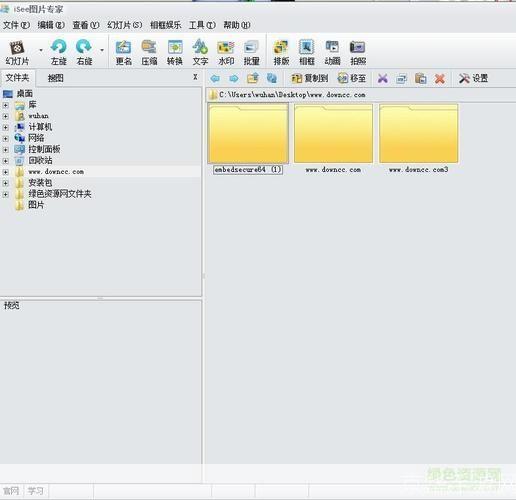Expand the 控制面板 tree node
The height and width of the screenshot is (500, 516).
pyautogui.click(x=5, y=150)
